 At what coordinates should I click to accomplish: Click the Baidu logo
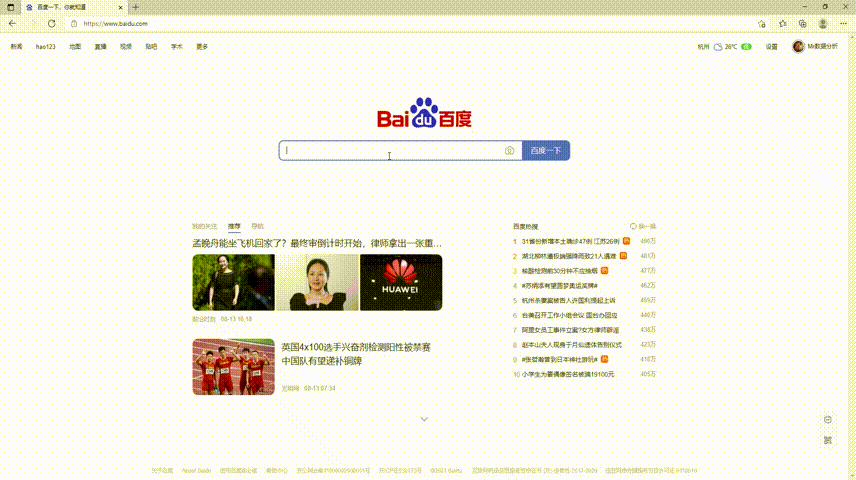424,113
